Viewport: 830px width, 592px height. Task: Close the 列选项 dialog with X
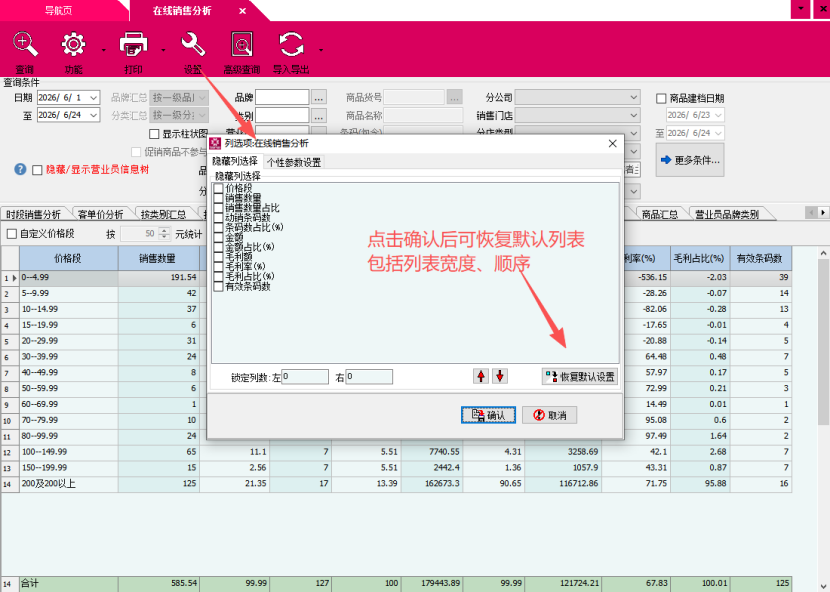click(x=612, y=143)
